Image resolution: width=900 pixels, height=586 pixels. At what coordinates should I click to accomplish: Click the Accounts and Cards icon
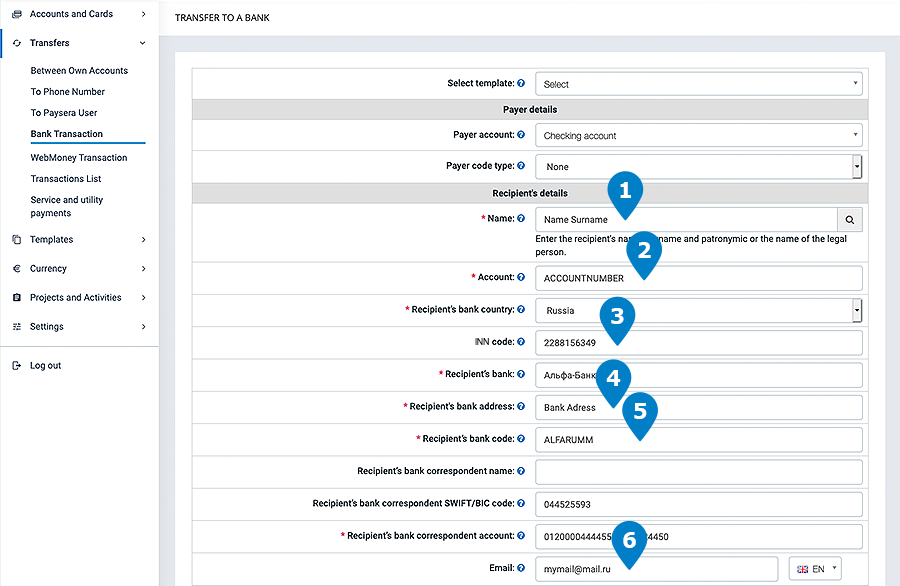click(17, 14)
